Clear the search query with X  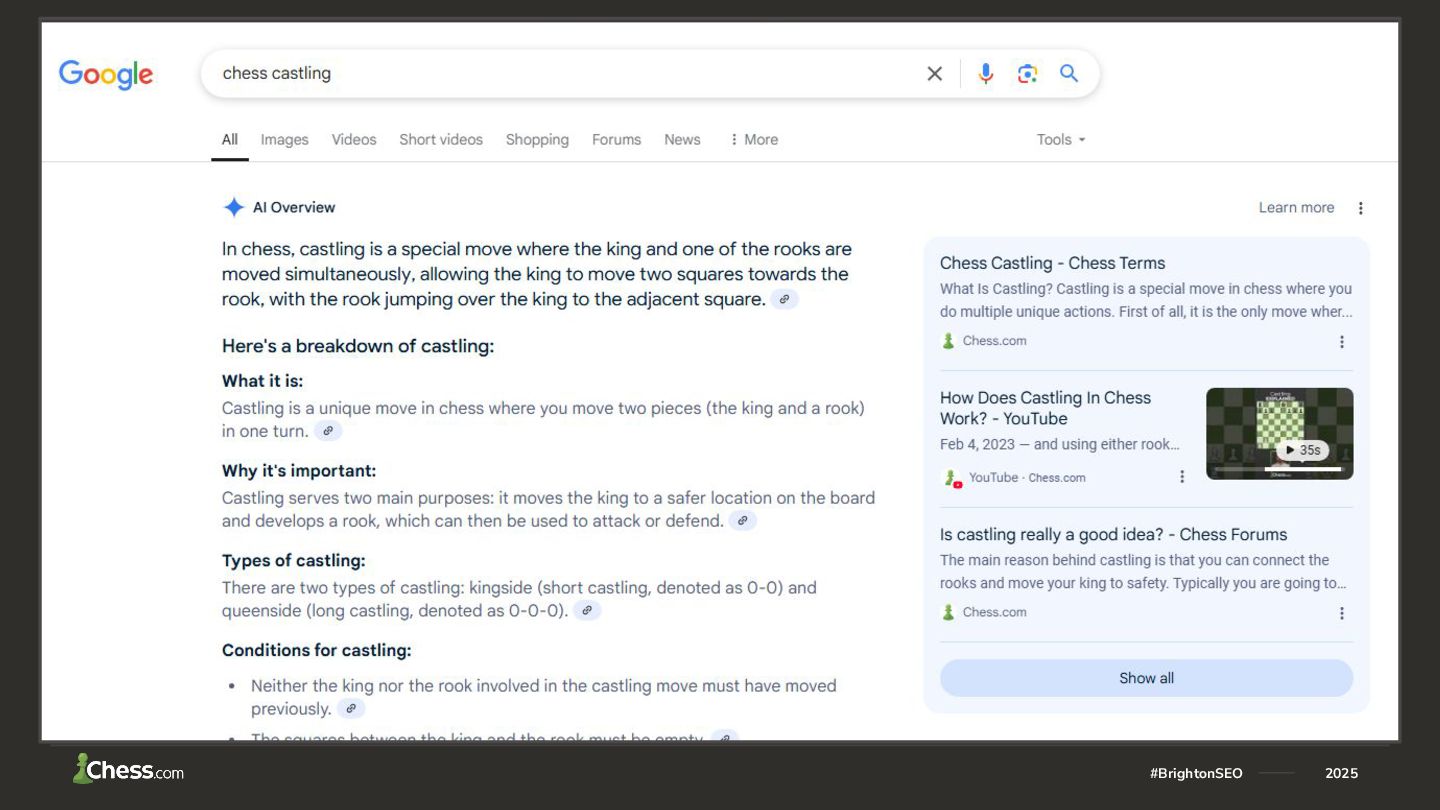point(935,74)
